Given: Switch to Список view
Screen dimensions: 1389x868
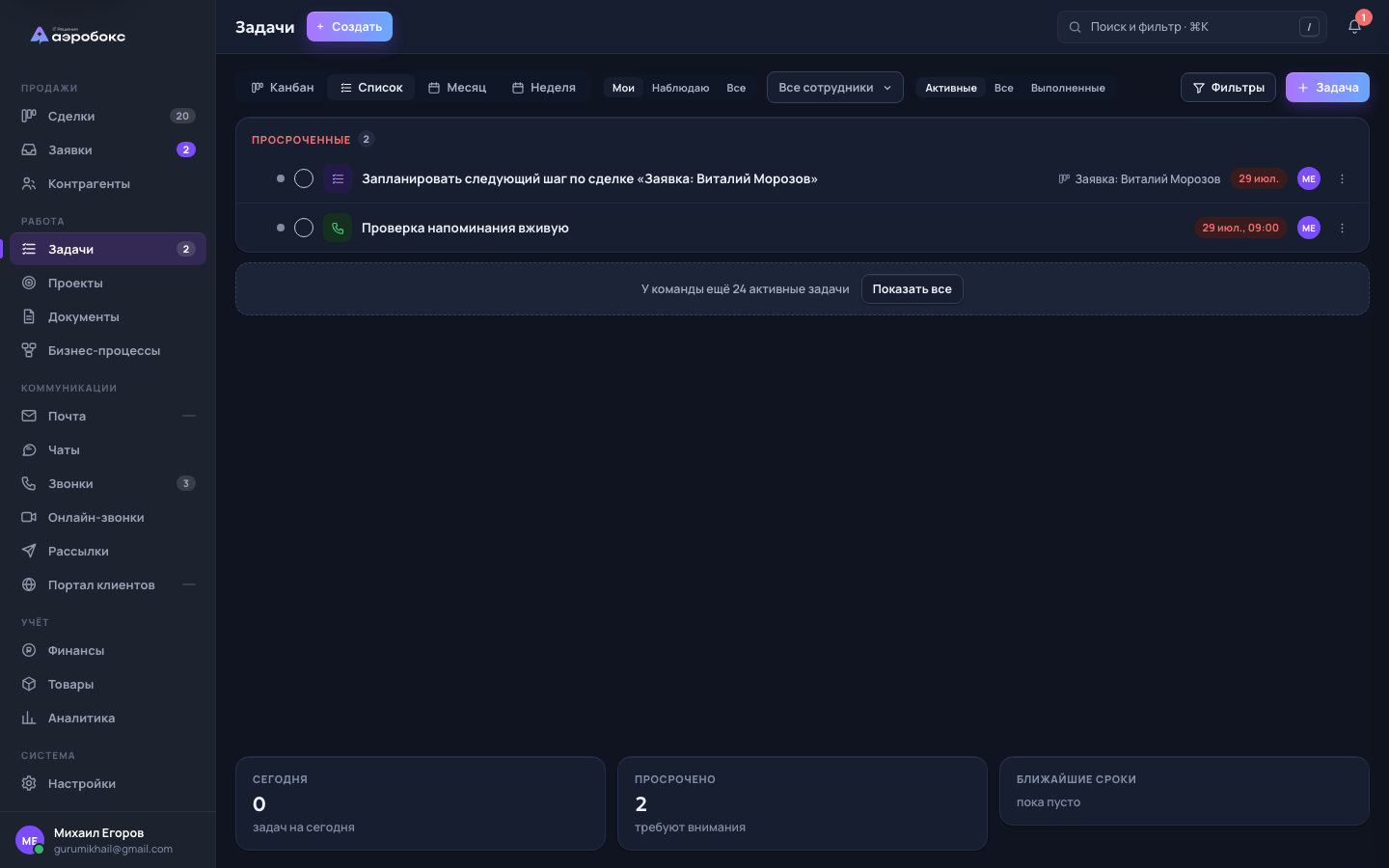Looking at the screenshot, I should pos(371,87).
